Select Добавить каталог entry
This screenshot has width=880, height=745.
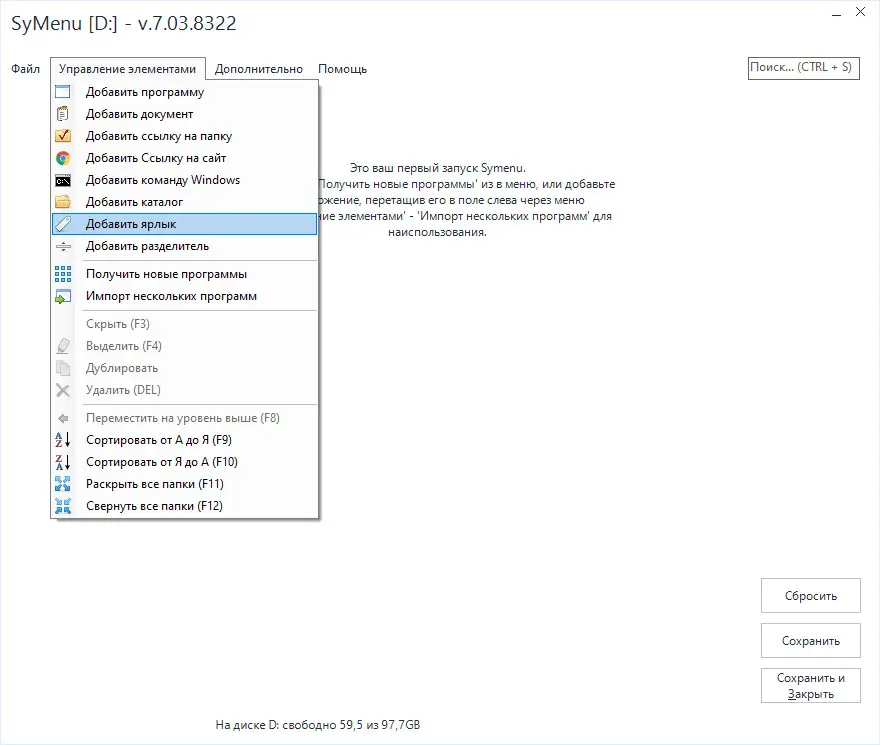(185, 202)
